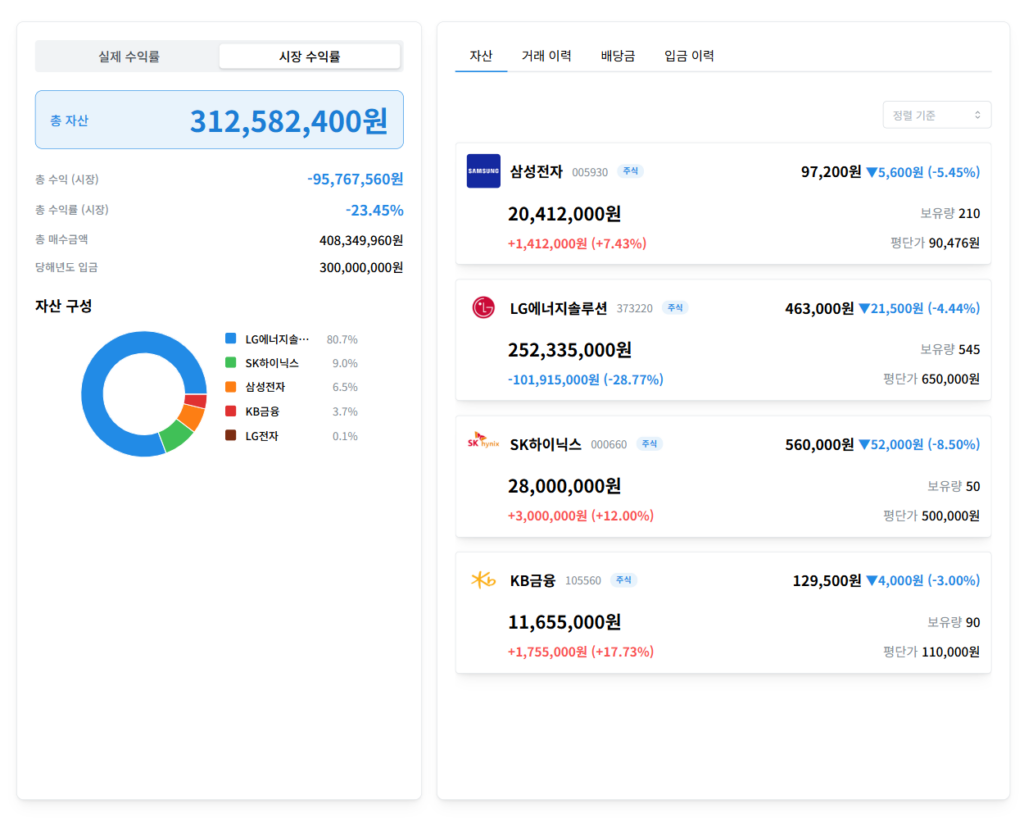Show the 입금 이력 tab
The height and width of the screenshot is (818, 1024).
(x=689, y=56)
